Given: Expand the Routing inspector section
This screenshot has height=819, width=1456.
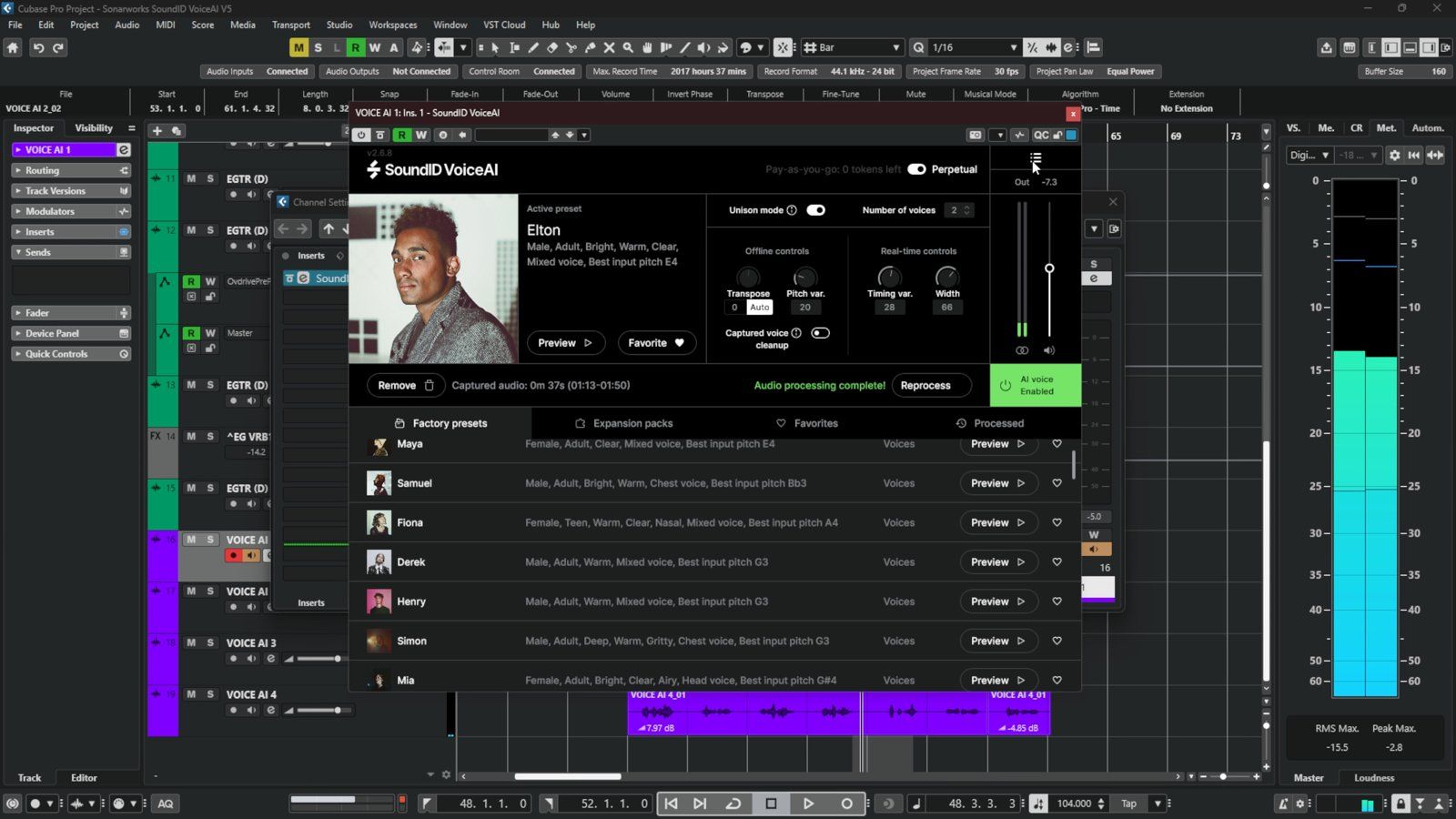Looking at the screenshot, I should pyautogui.click(x=71, y=170).
